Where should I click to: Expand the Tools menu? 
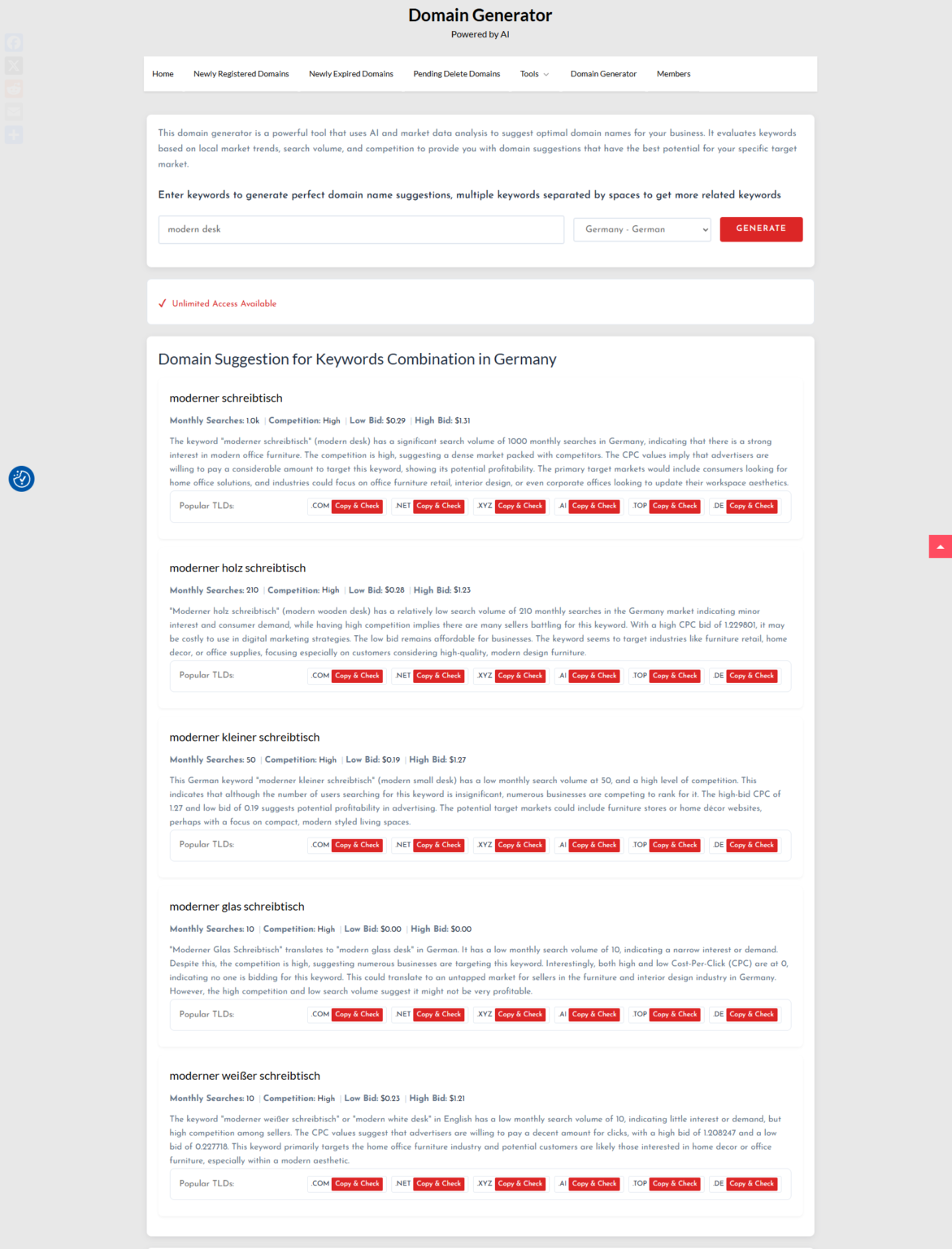(534, 74)
